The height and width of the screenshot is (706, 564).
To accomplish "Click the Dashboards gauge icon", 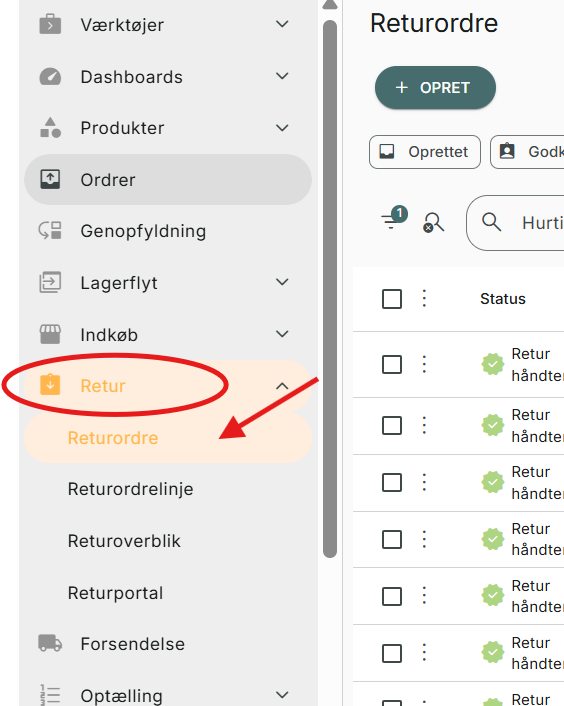I will [50, 77].
